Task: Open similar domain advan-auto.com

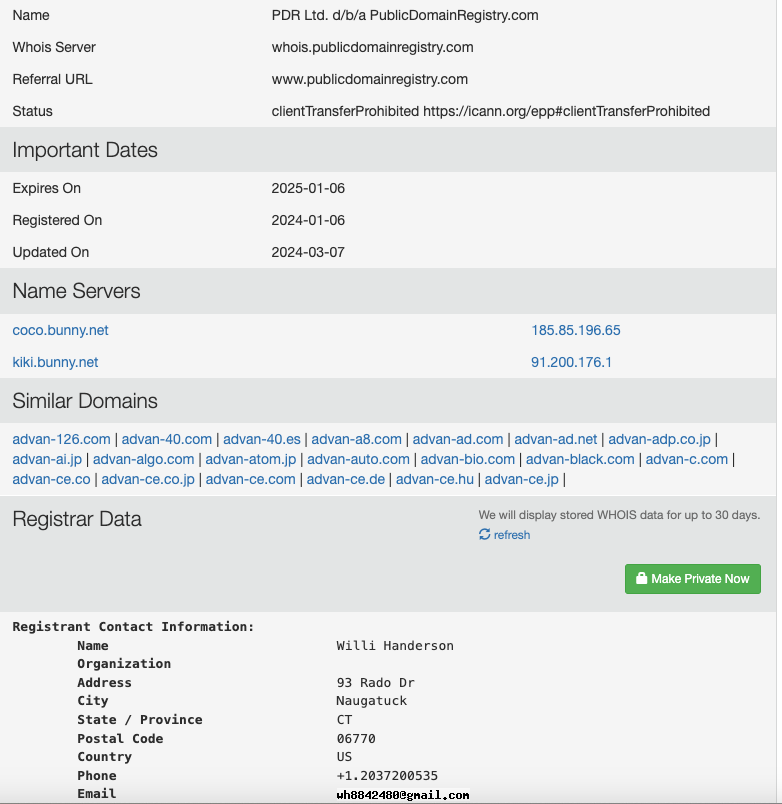Action: pos(358,459)
